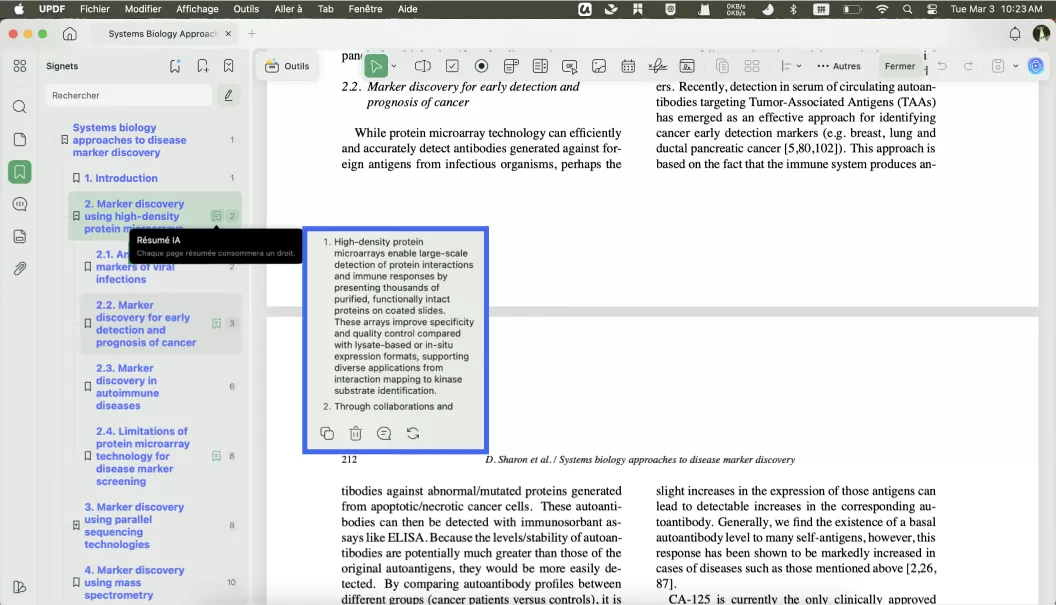Open the Fenêtre menu
Screen dimensions: 1056x605
point(365,9)
